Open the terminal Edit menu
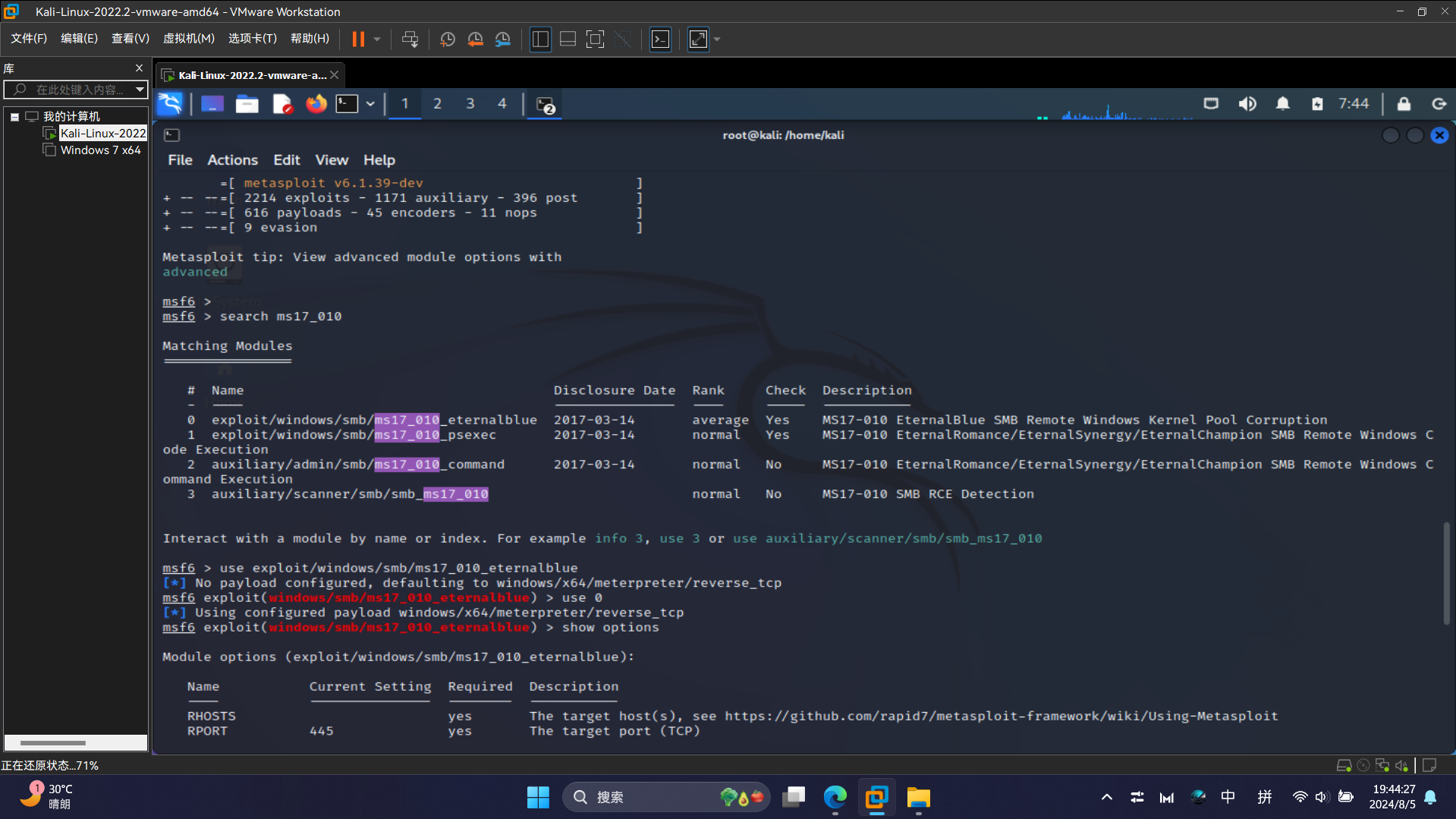This screenshot has width=1456, height=819. click(287, 160)
